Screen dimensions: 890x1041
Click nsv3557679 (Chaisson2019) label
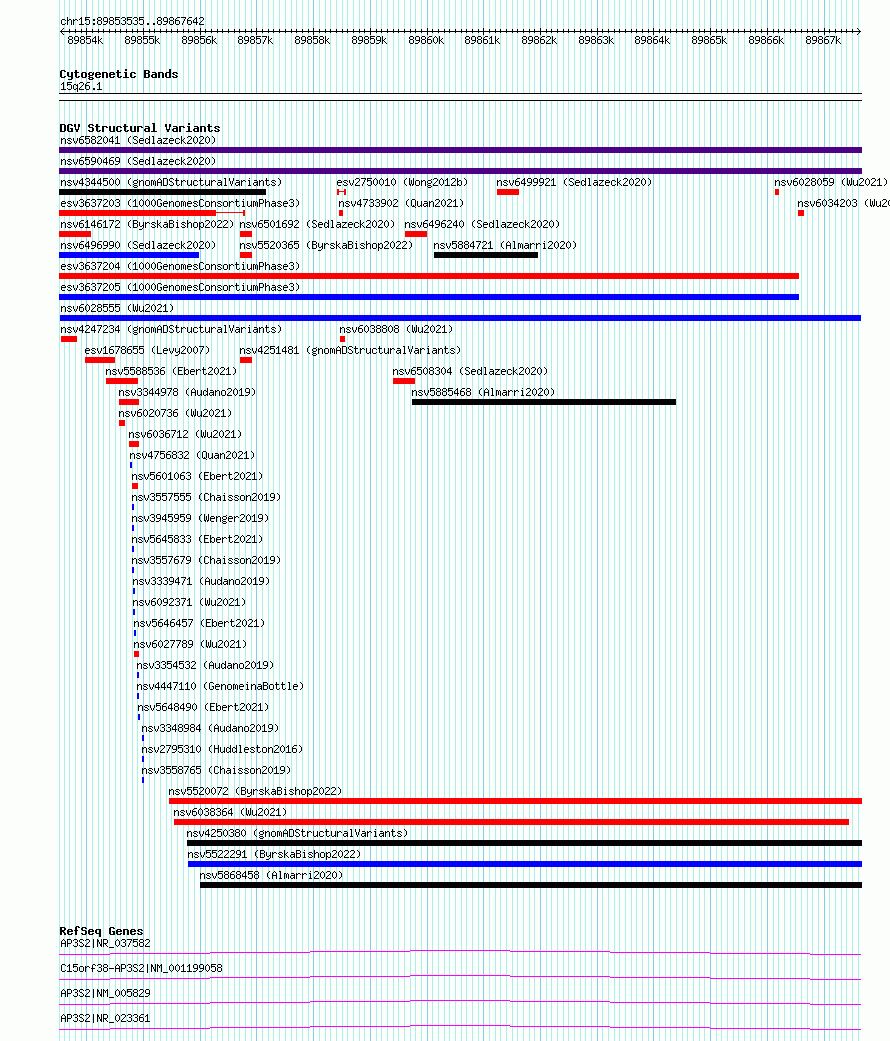click(206, 560)
